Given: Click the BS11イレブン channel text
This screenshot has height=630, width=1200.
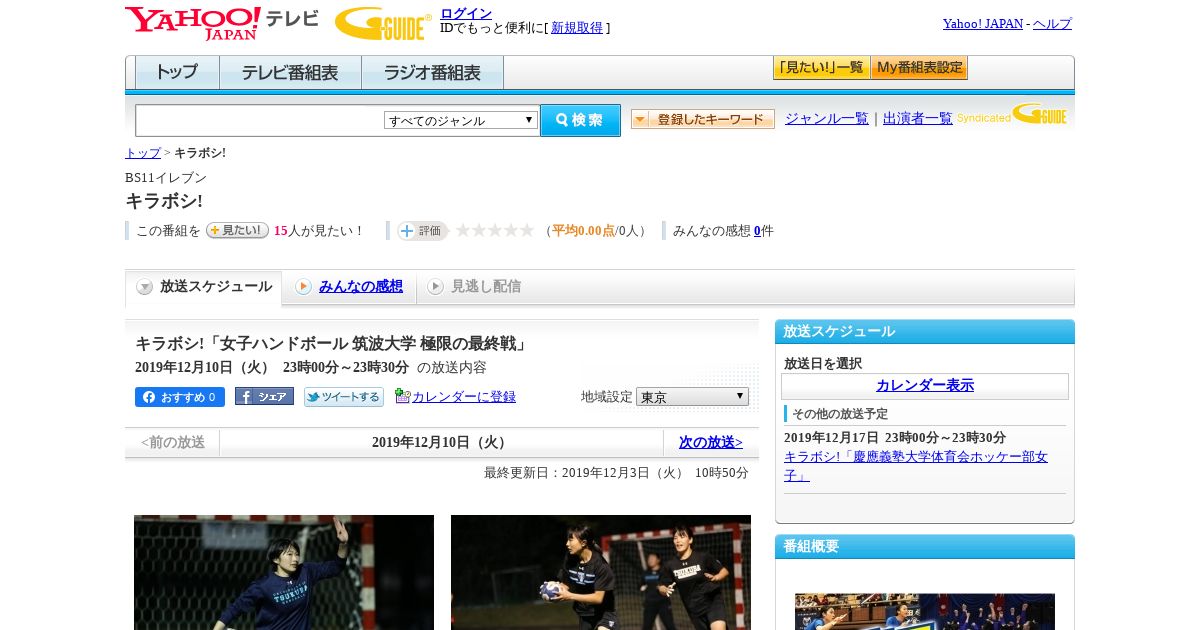Looking at the screenshot, I should pos(166,177).
